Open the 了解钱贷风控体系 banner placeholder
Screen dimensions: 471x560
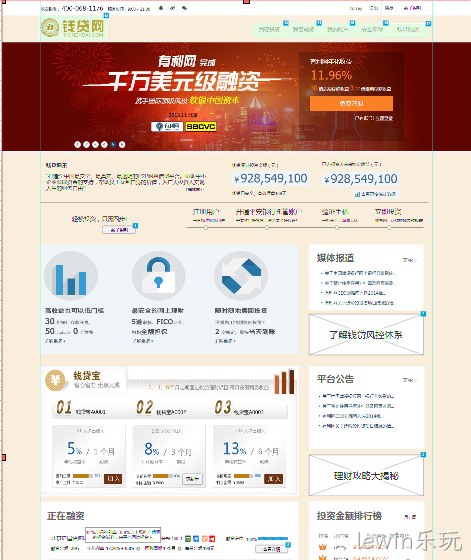click(366, 334)
